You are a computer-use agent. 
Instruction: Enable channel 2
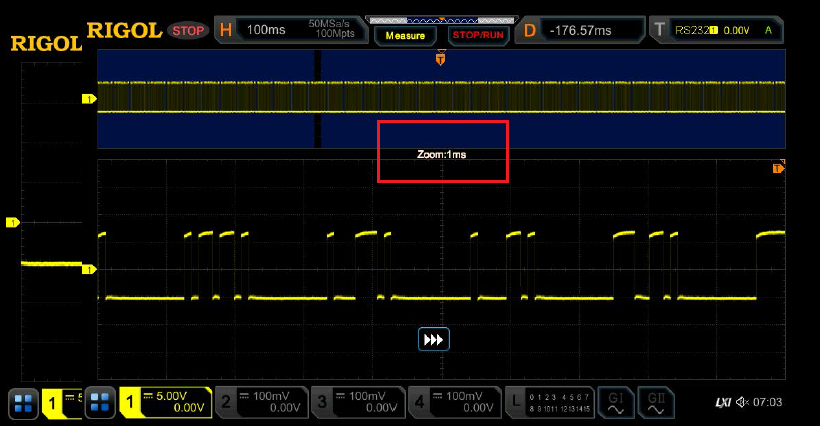261,403
